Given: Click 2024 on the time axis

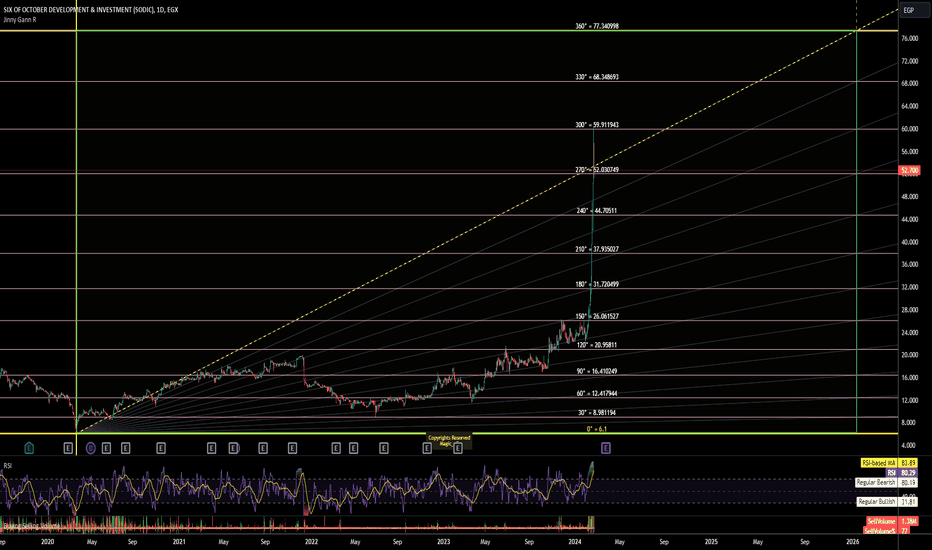Looking at the screenshot, I should 575,542.
